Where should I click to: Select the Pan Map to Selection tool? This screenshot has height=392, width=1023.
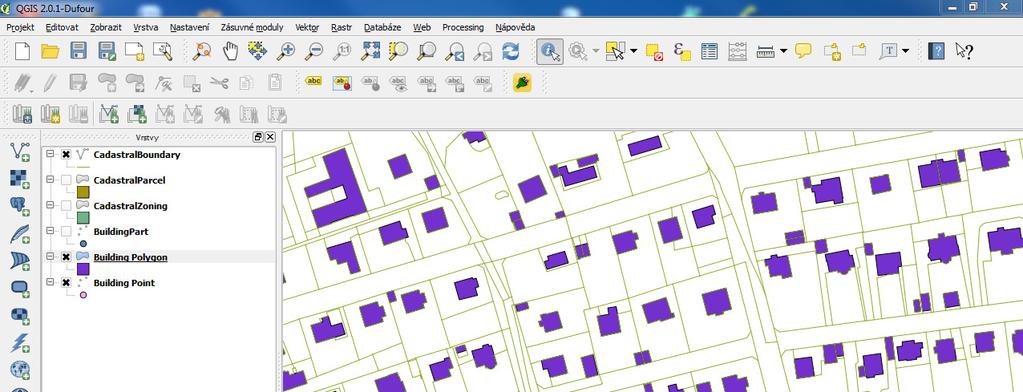pos(258,51)
